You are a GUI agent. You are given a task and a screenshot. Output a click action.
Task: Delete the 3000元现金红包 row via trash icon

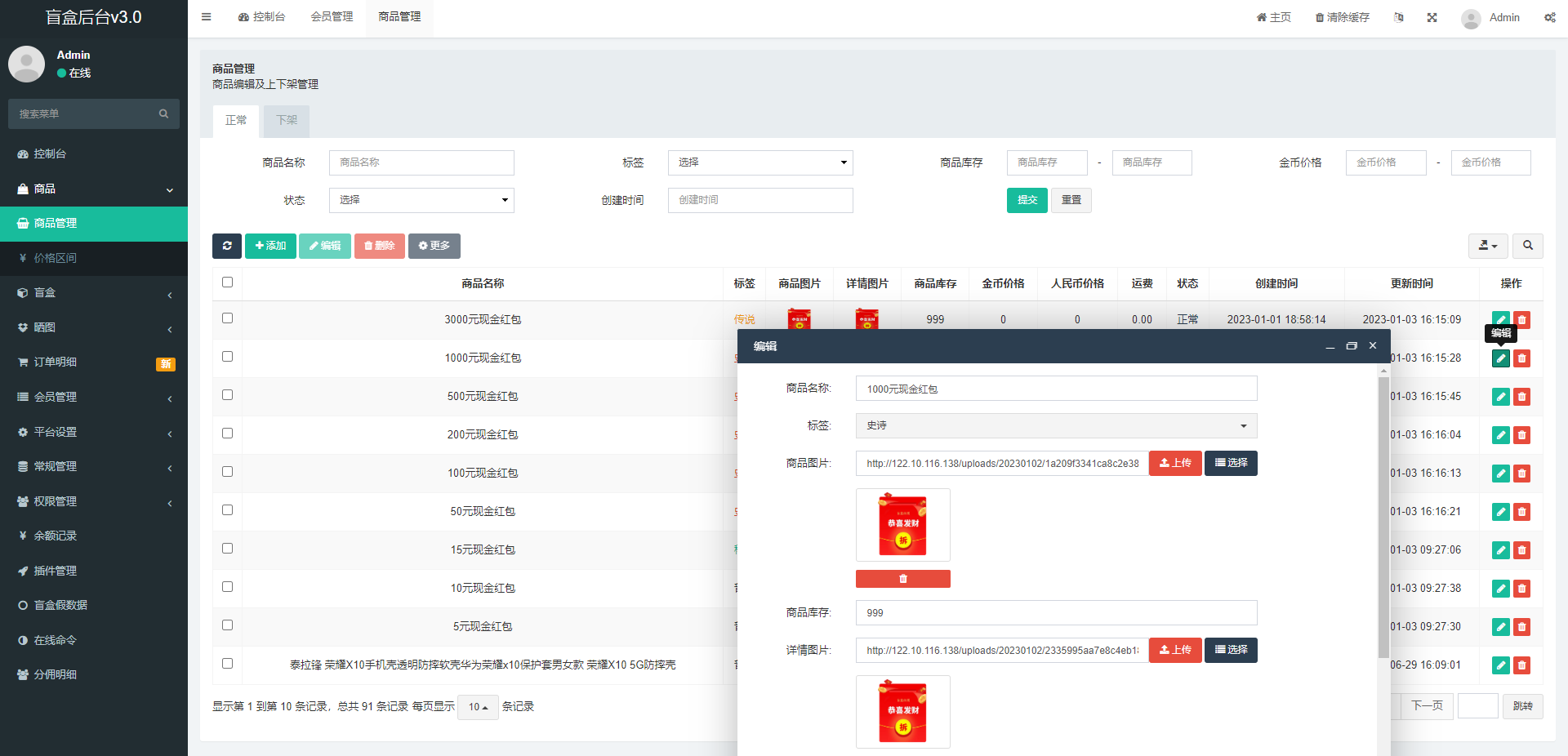[x=1521, y=320]
